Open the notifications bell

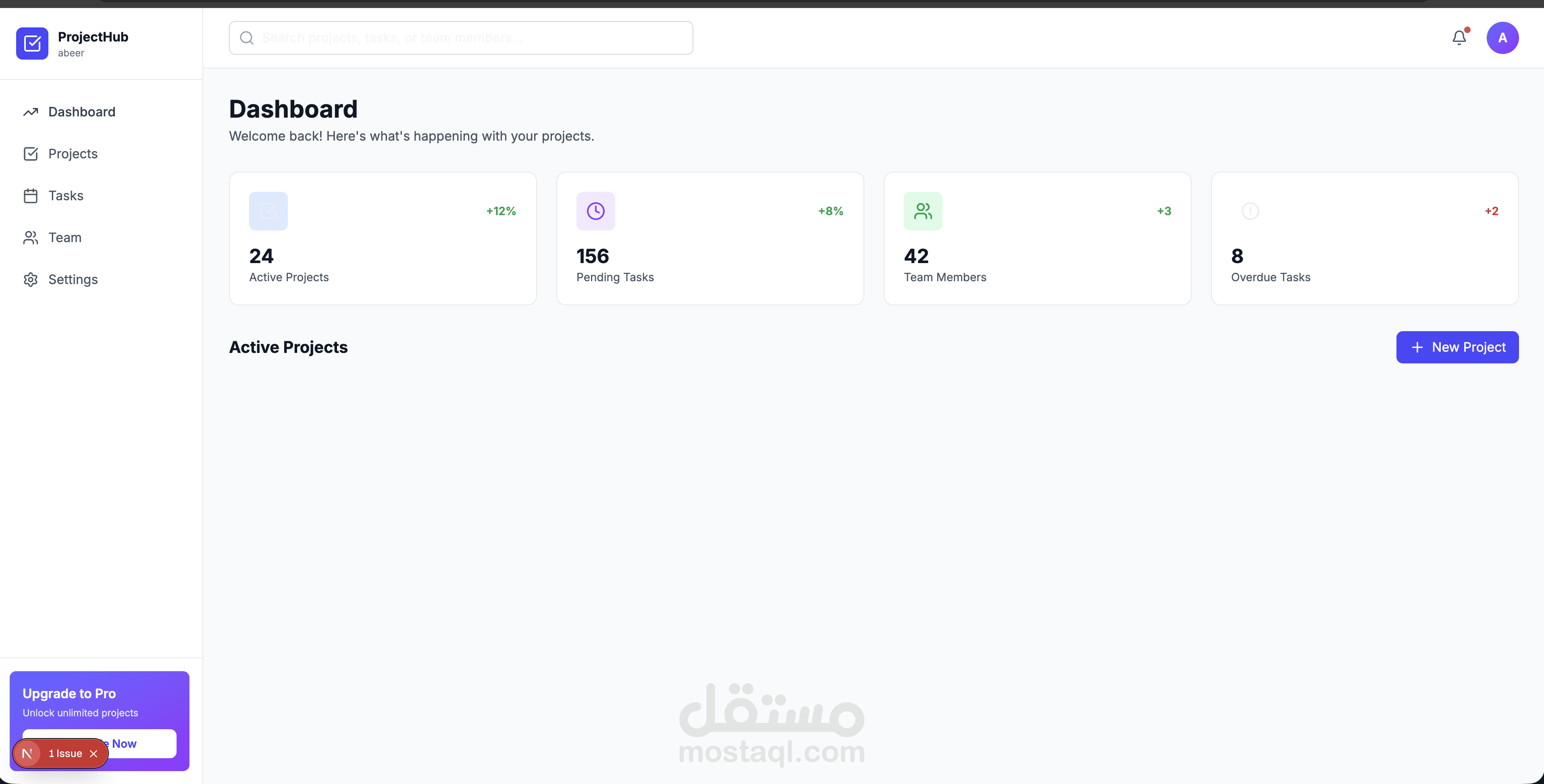pos(1459,38)
